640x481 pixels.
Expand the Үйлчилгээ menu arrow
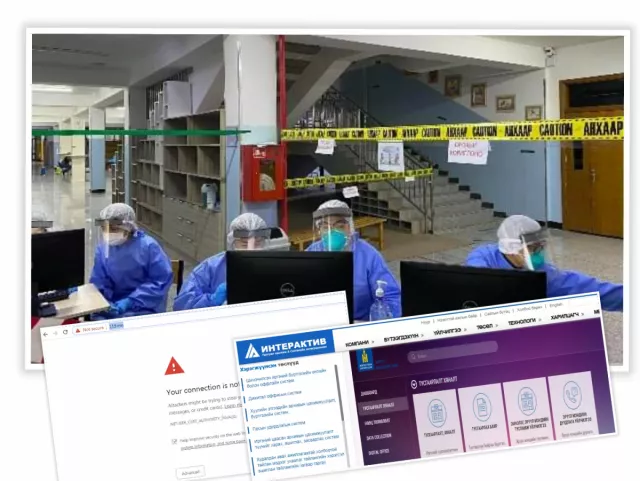click(465, 329)
